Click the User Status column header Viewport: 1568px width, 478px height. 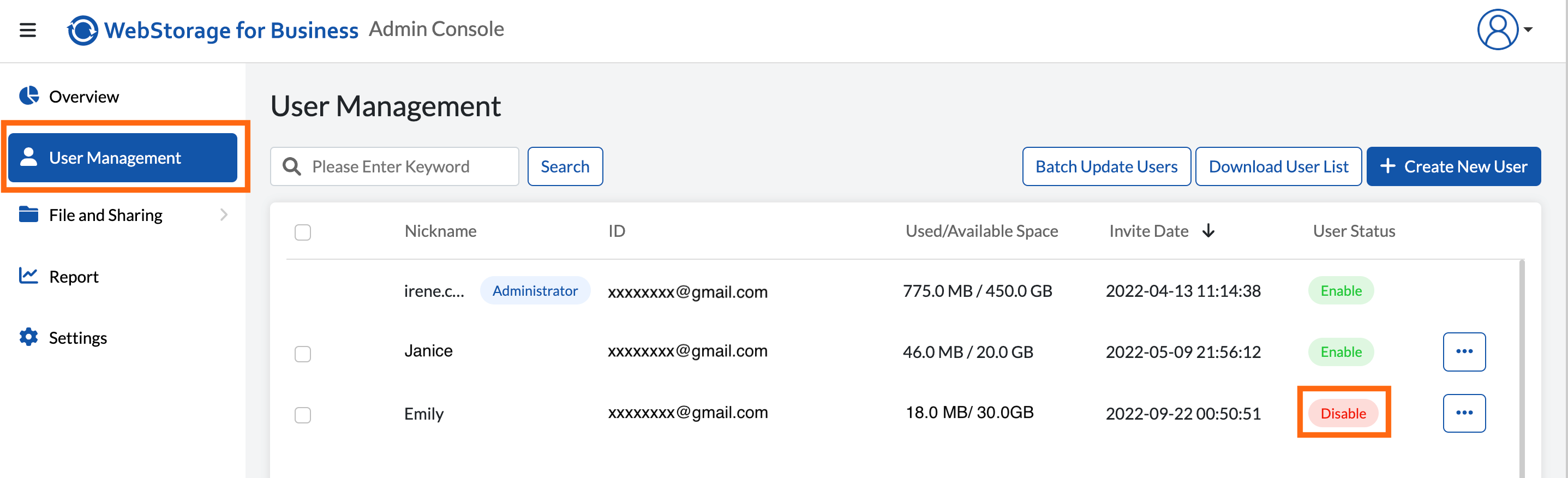point(1354,231)
